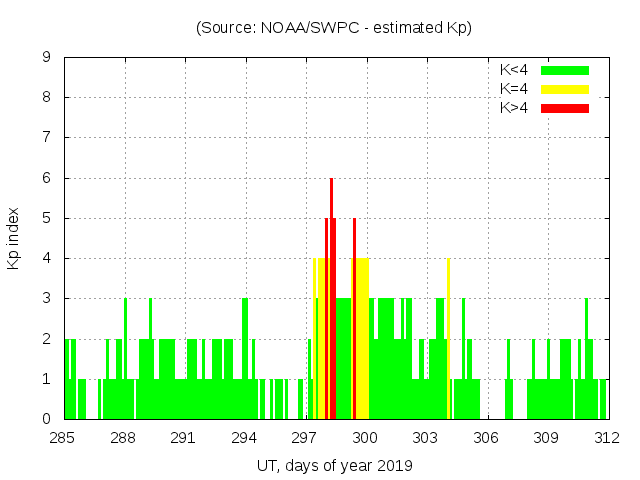Click the x-axis tick label 285

click(x=63, y=438)
